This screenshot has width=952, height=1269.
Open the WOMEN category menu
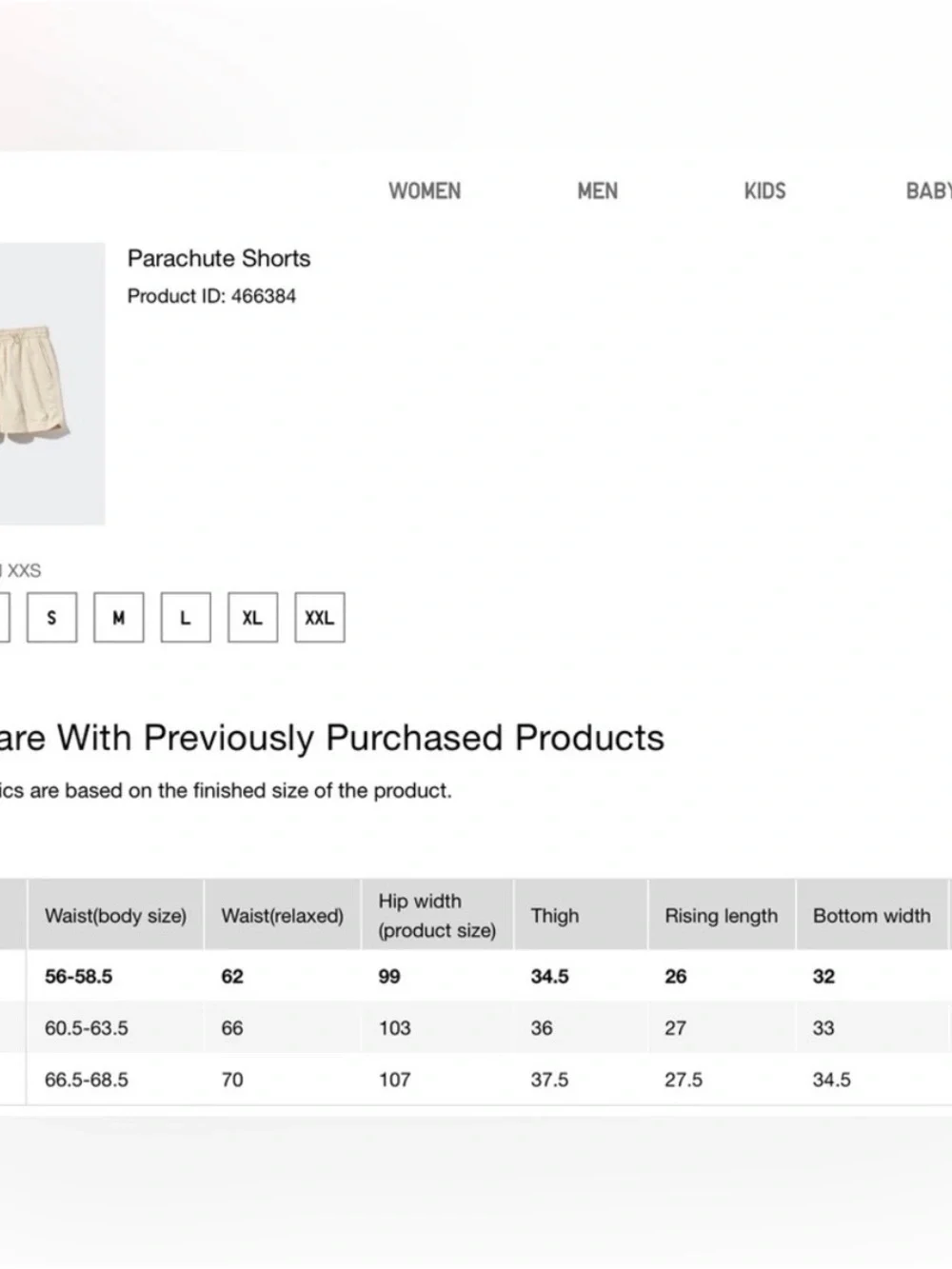pyautogui.click(x=425, y=191)
